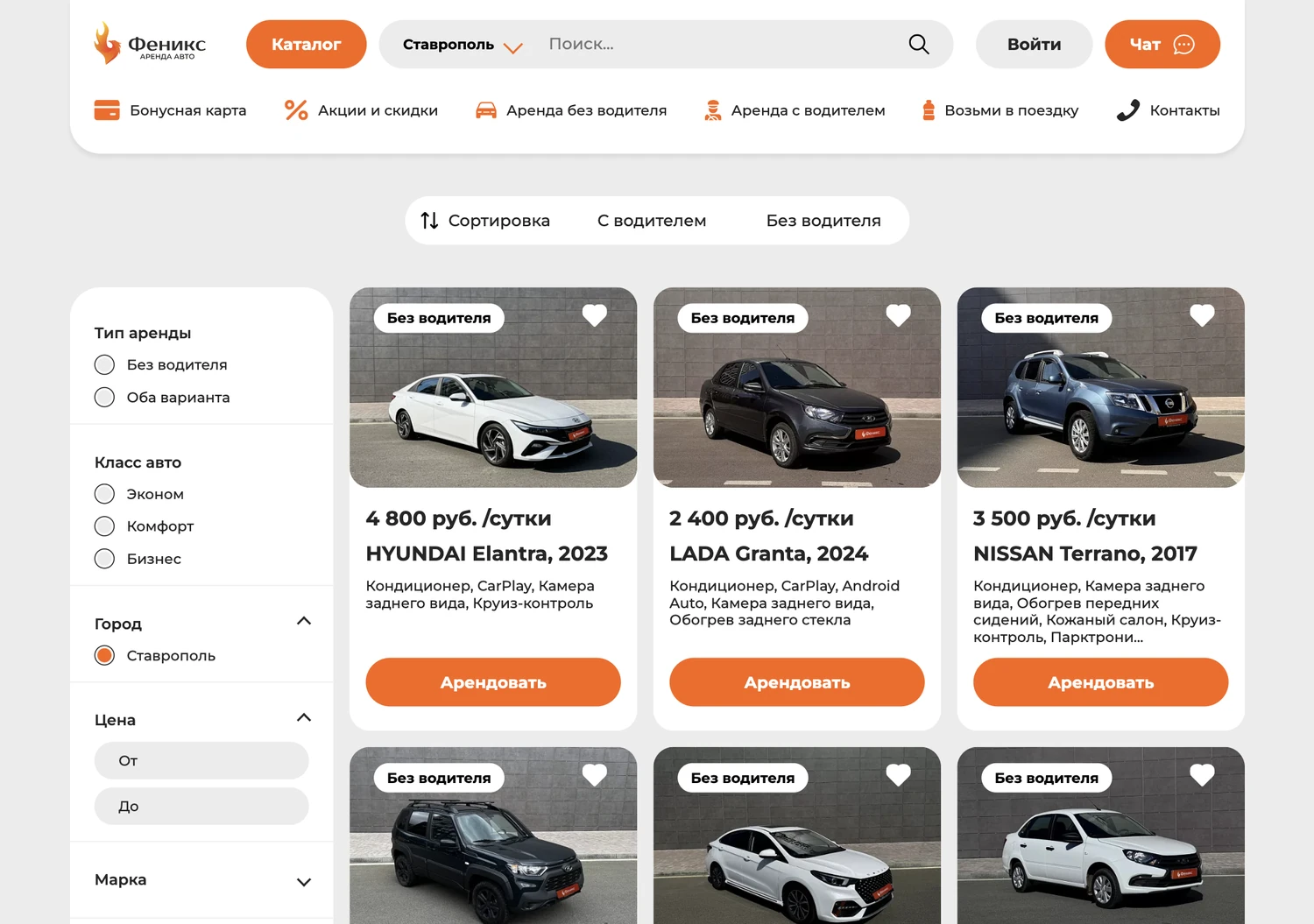Click the Войти login button

point(1034,45)
